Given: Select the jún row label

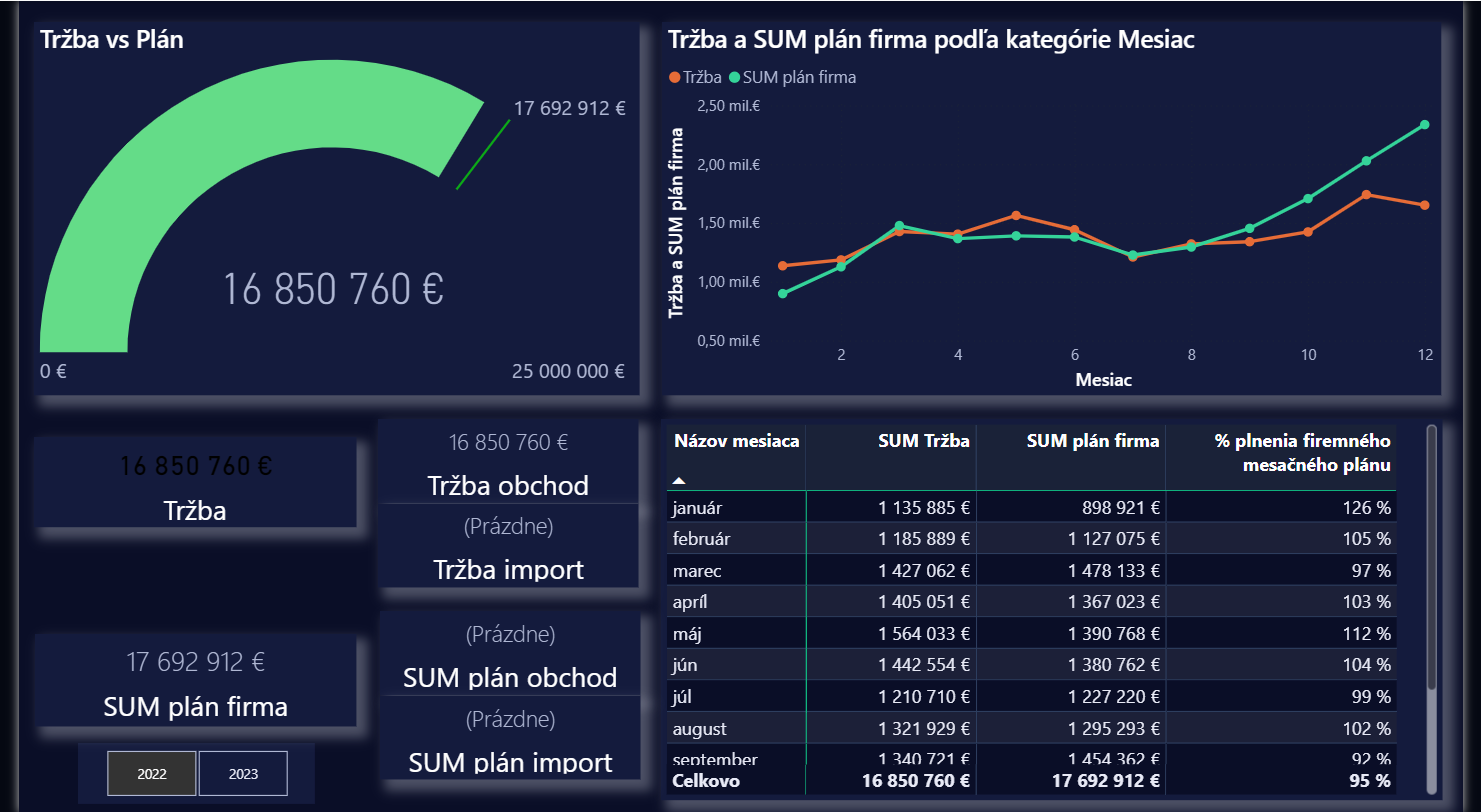Looking at the screenshot, I should coord(685,665).
